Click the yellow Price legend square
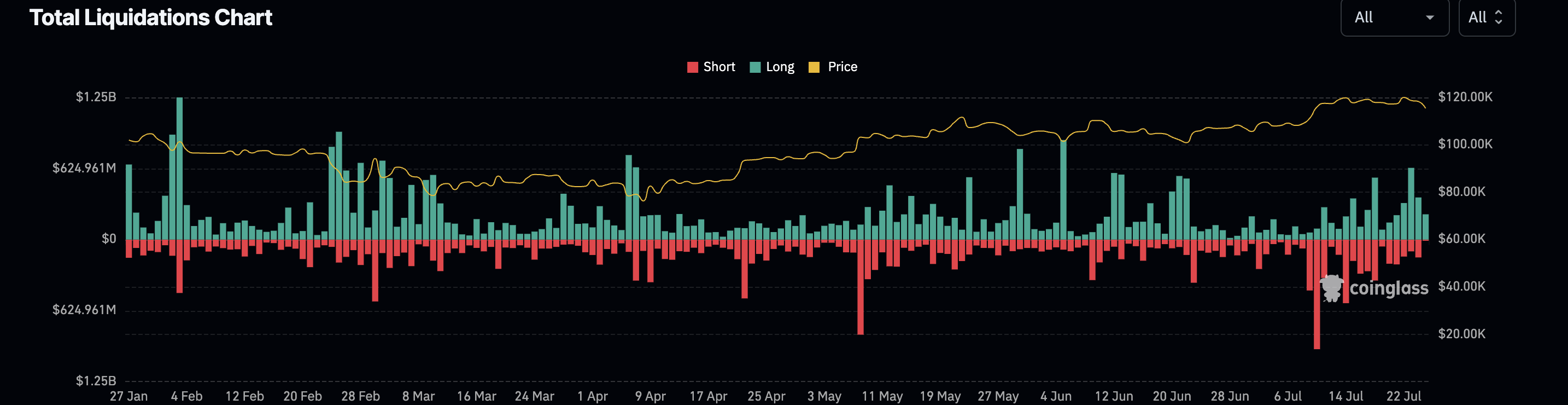This screenshot has height=405, width=1568. click(814, 67)
